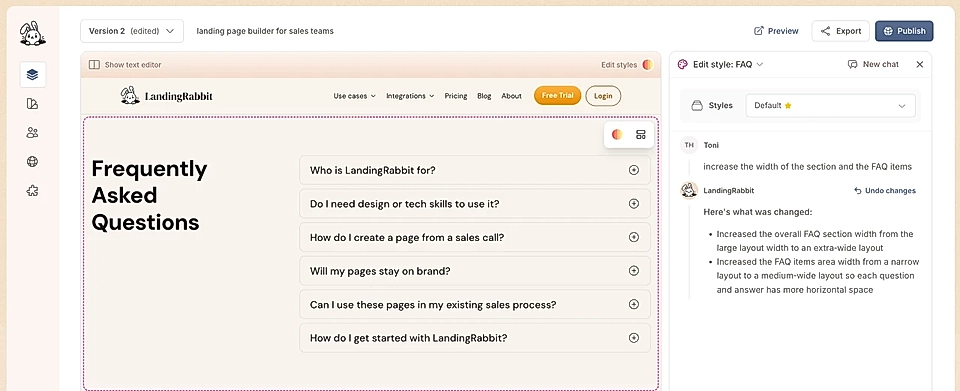Image resolution: width=960 pixels, height=391 pixels.
Task: Start a New chat
Action: coord(873,64)
